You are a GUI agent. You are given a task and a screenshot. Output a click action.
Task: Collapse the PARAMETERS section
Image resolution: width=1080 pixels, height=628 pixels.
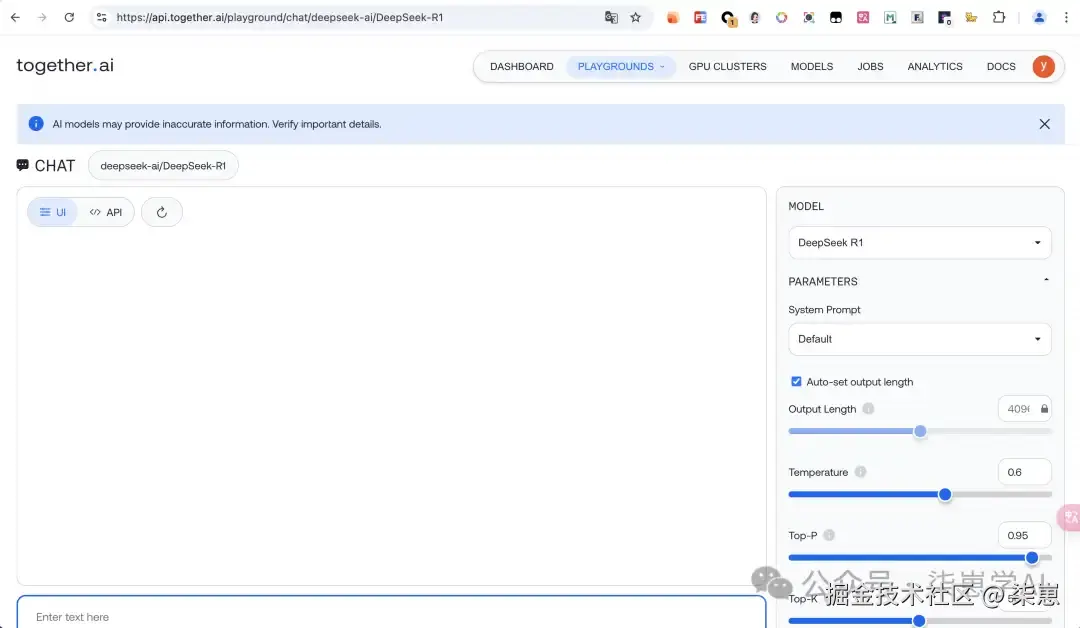pyautogui.click(x=1046, y=280)
